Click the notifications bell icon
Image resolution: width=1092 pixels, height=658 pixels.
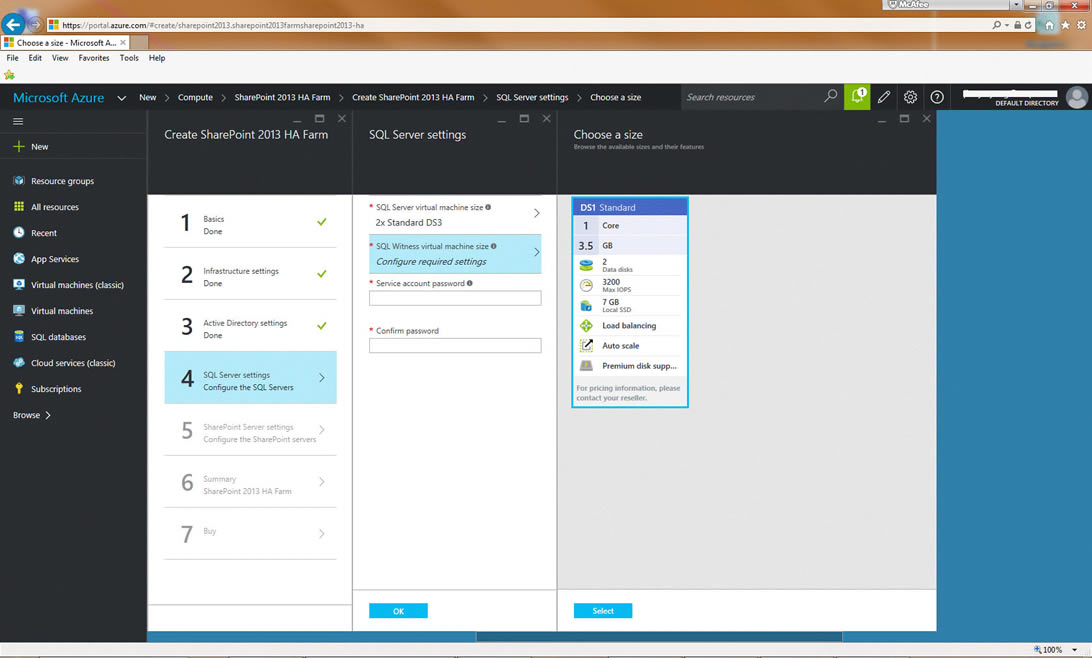(857, 97)
